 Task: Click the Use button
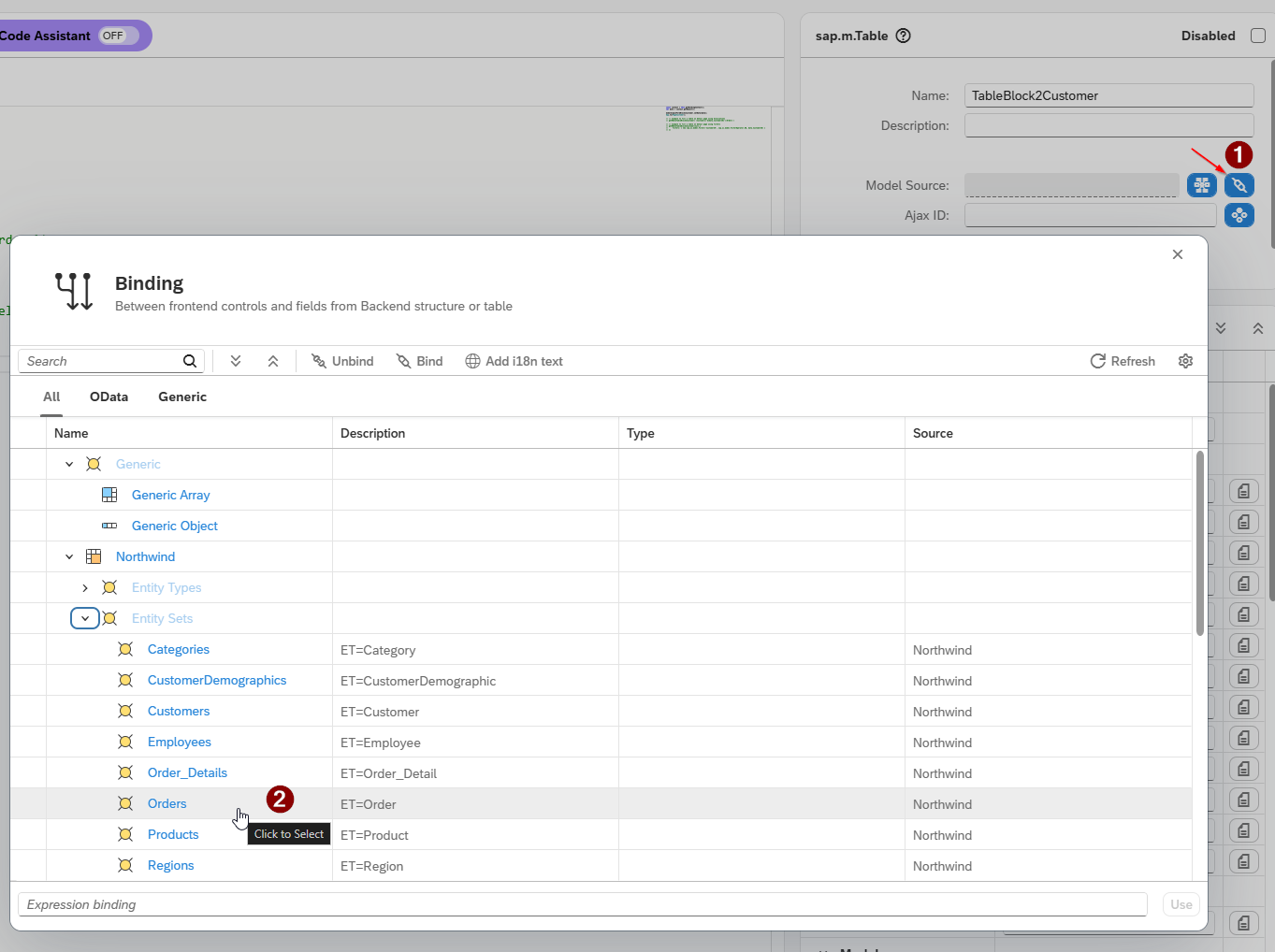click(x=1181, y=904)
